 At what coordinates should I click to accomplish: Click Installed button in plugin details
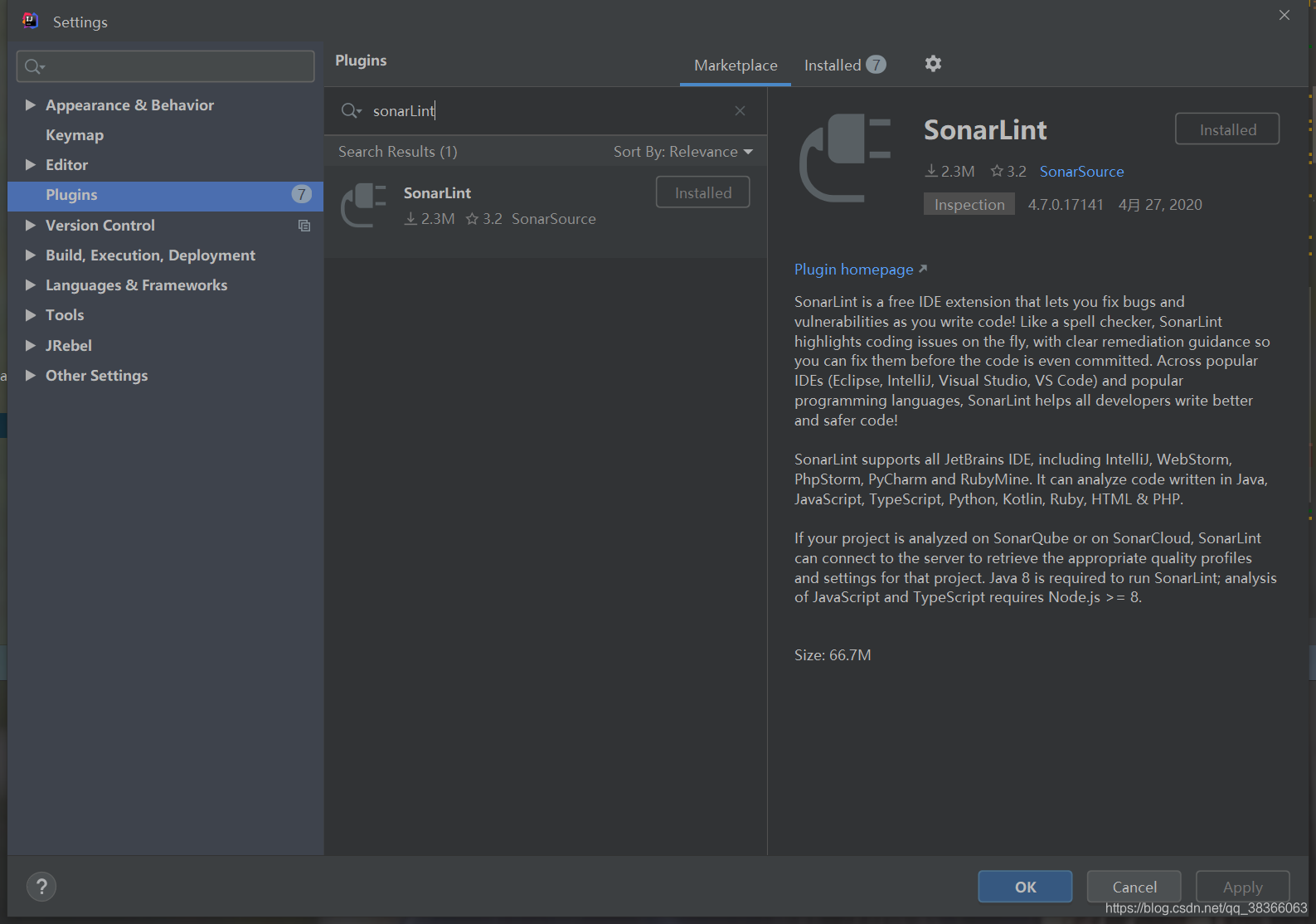(1227, 129)
